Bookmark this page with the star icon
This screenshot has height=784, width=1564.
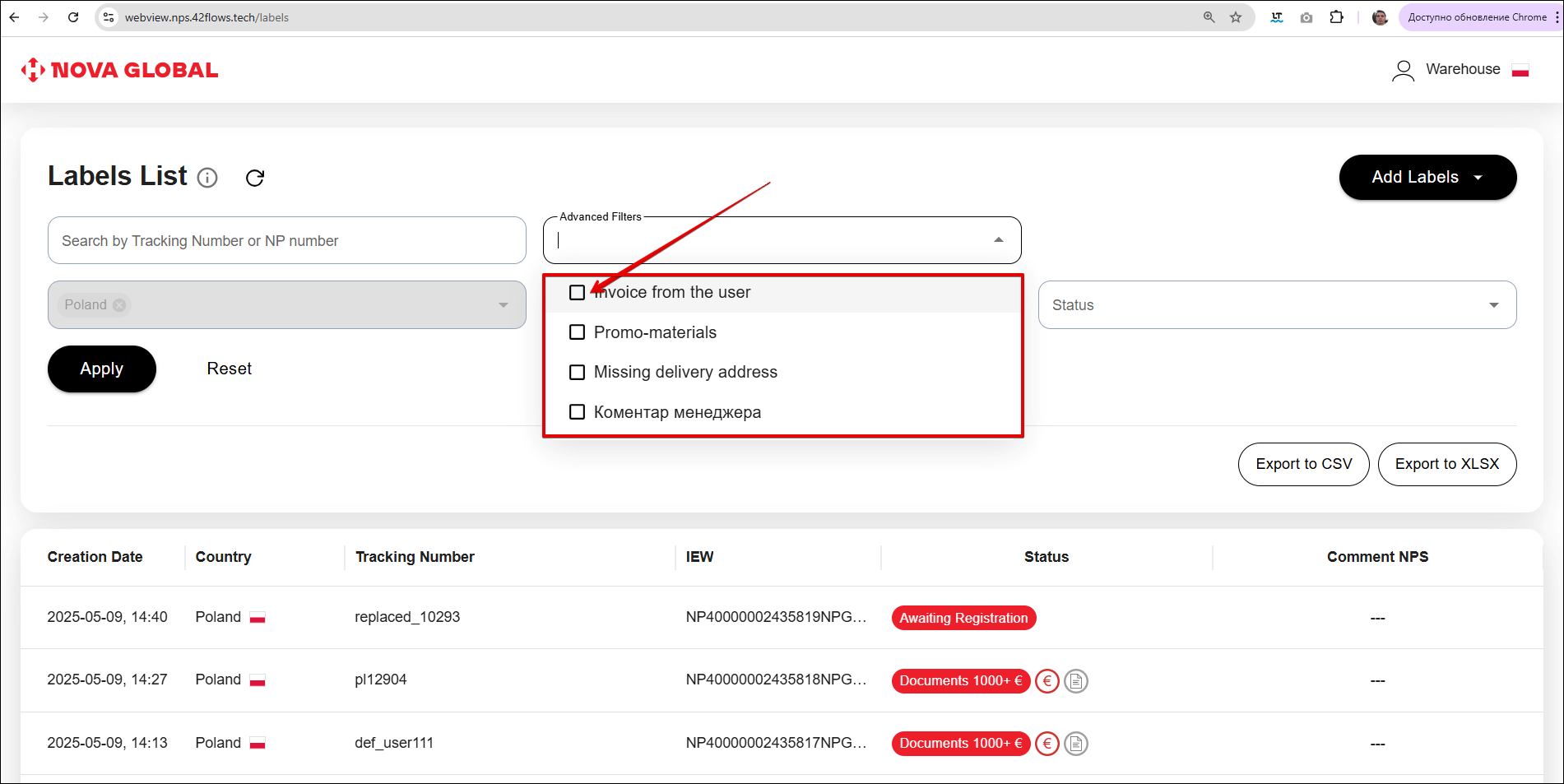tap(1235, 17)
